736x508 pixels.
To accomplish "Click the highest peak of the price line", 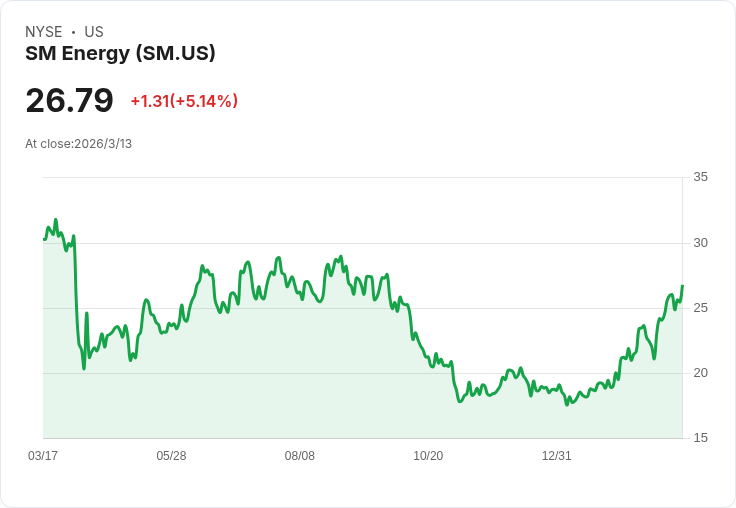I will pos(56,220).
